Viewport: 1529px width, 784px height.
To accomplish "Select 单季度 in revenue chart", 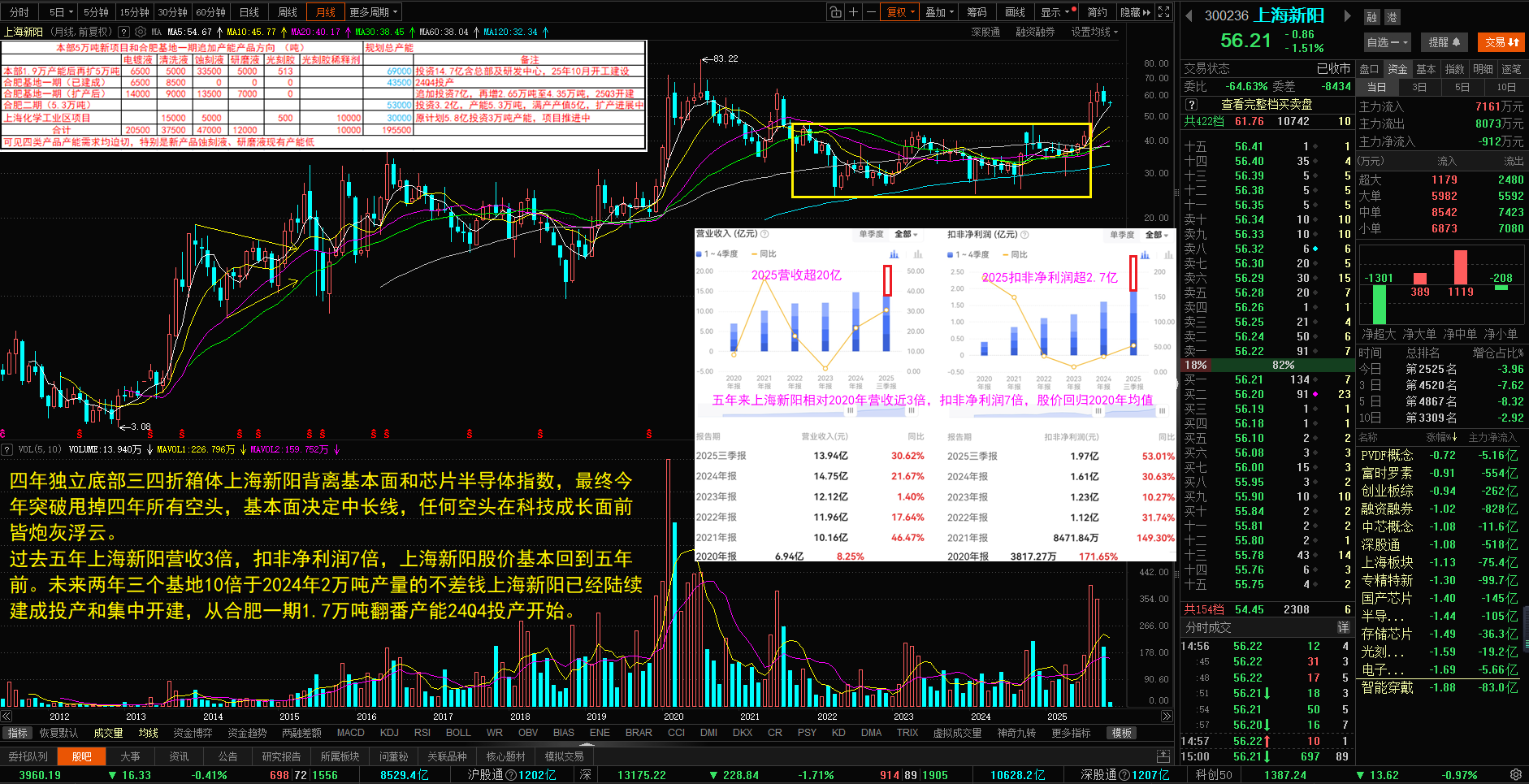I will coord(871,234).
